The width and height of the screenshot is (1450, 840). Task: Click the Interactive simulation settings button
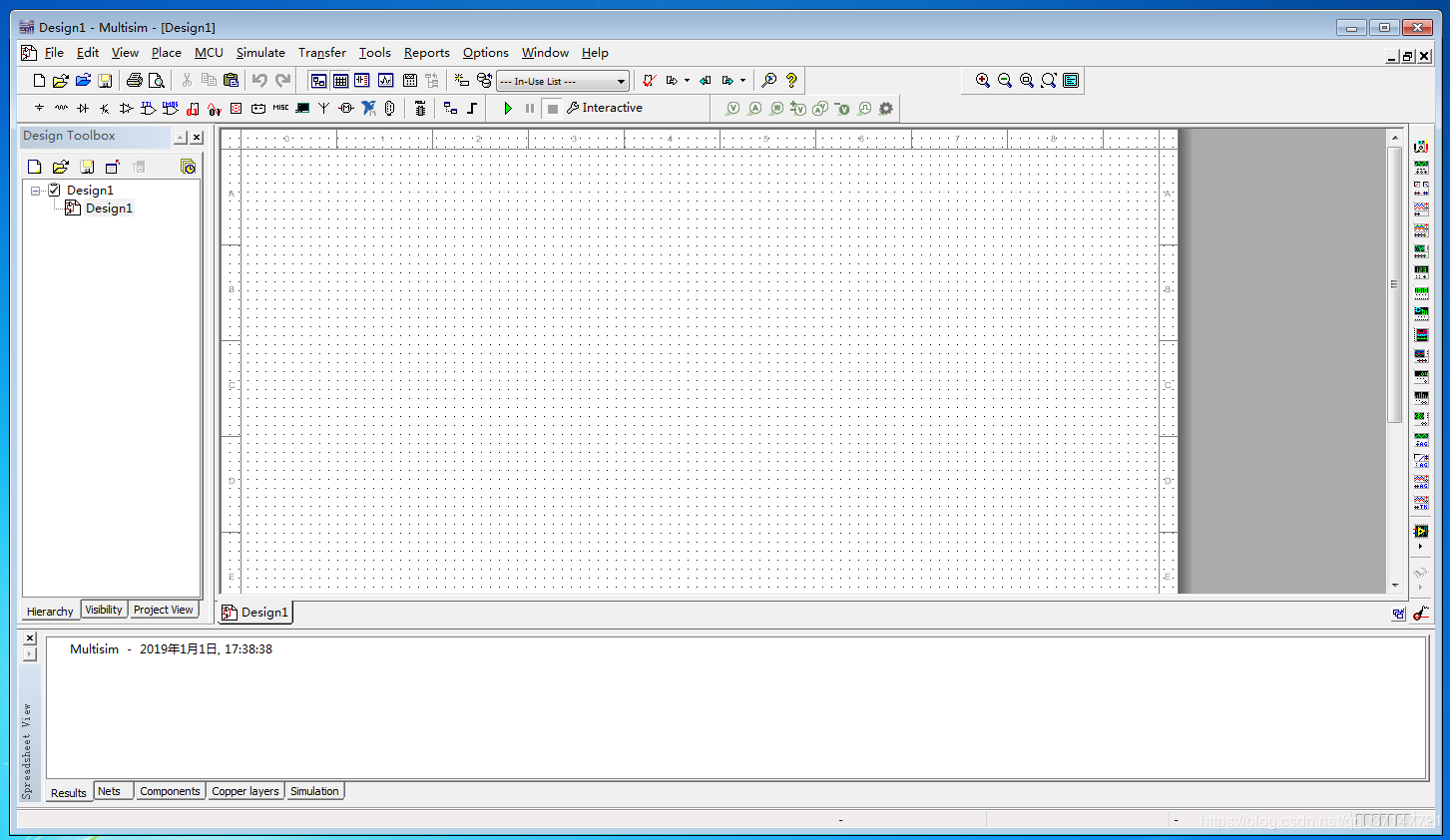tap(605, 108)
